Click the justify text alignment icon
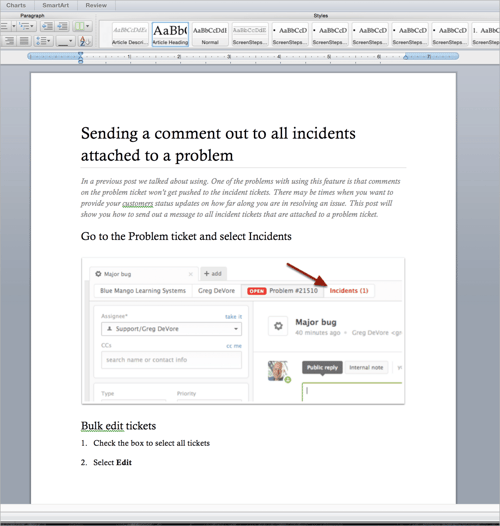 tap(24, 42)
